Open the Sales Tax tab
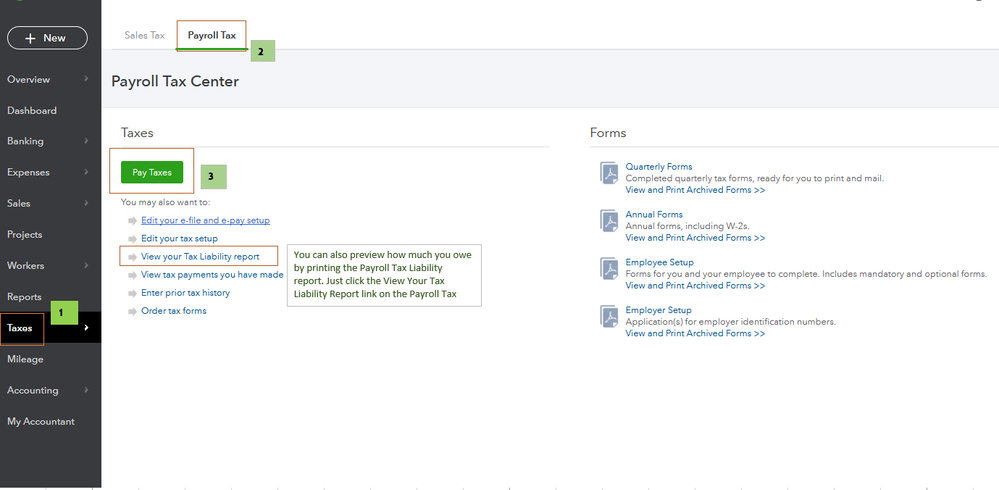Screen dimensions: 999x490 (144, 35)
